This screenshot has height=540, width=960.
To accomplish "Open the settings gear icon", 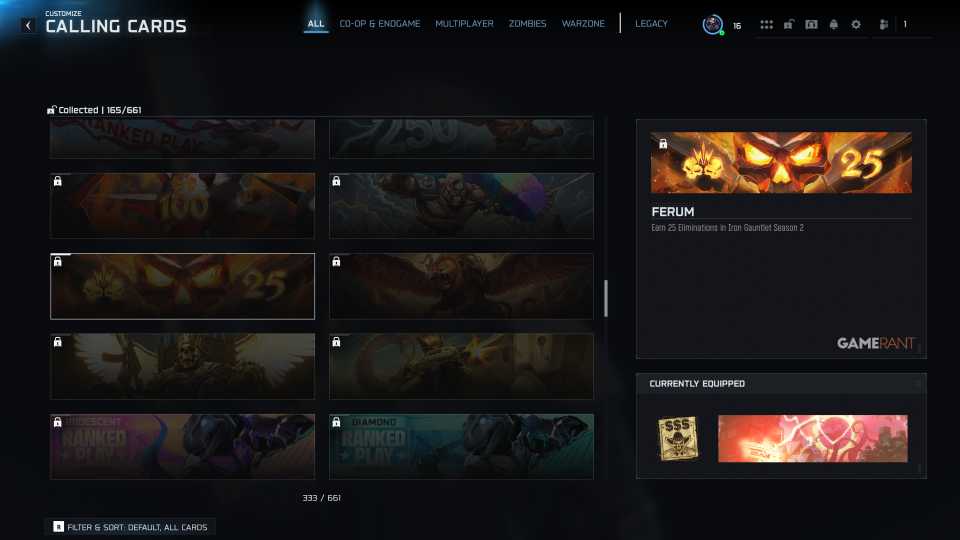I will [856, 24].
